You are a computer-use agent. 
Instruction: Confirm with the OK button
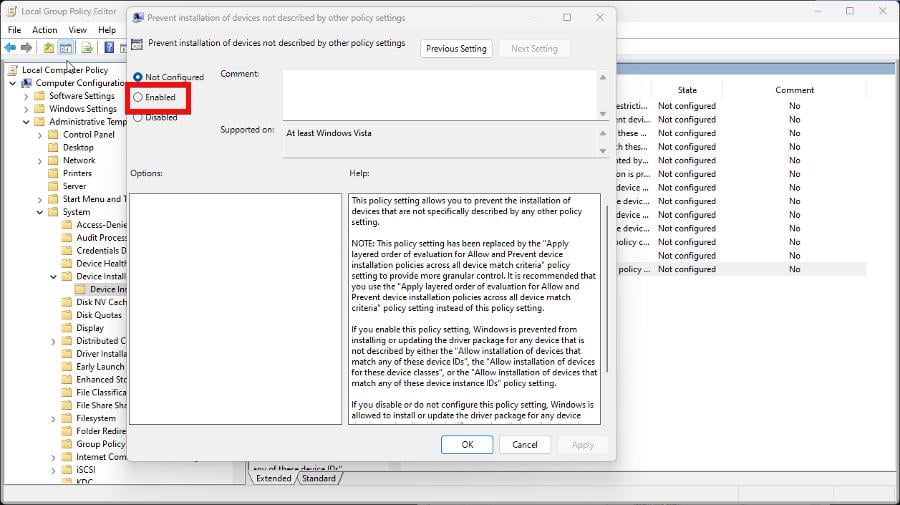467,445
